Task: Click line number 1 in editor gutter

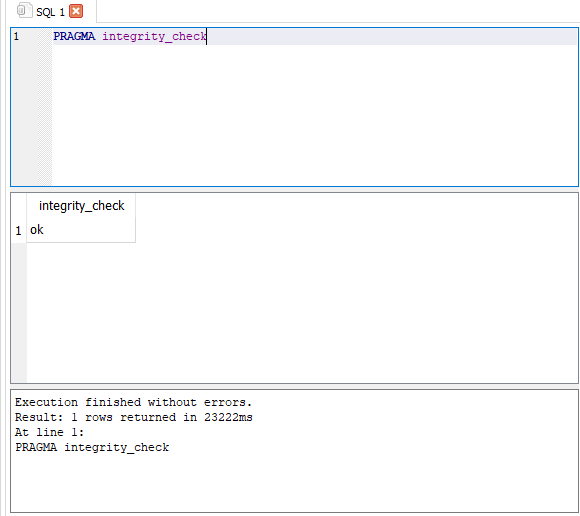Action: (16, 36)
